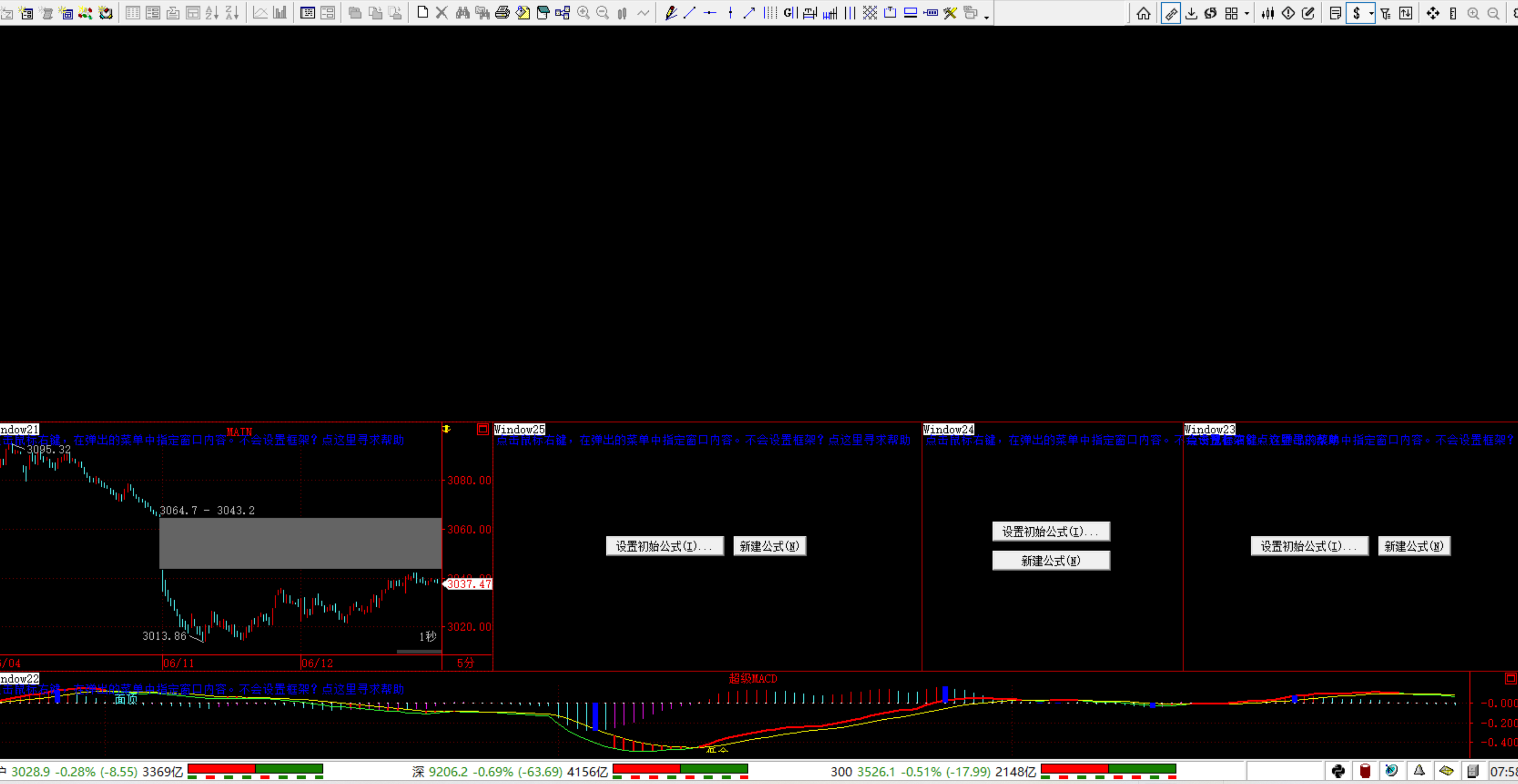The image size is (1518, 784).
Task: Click the gray scrollbar under the 5-minute chart
Action: click(418, 651)
